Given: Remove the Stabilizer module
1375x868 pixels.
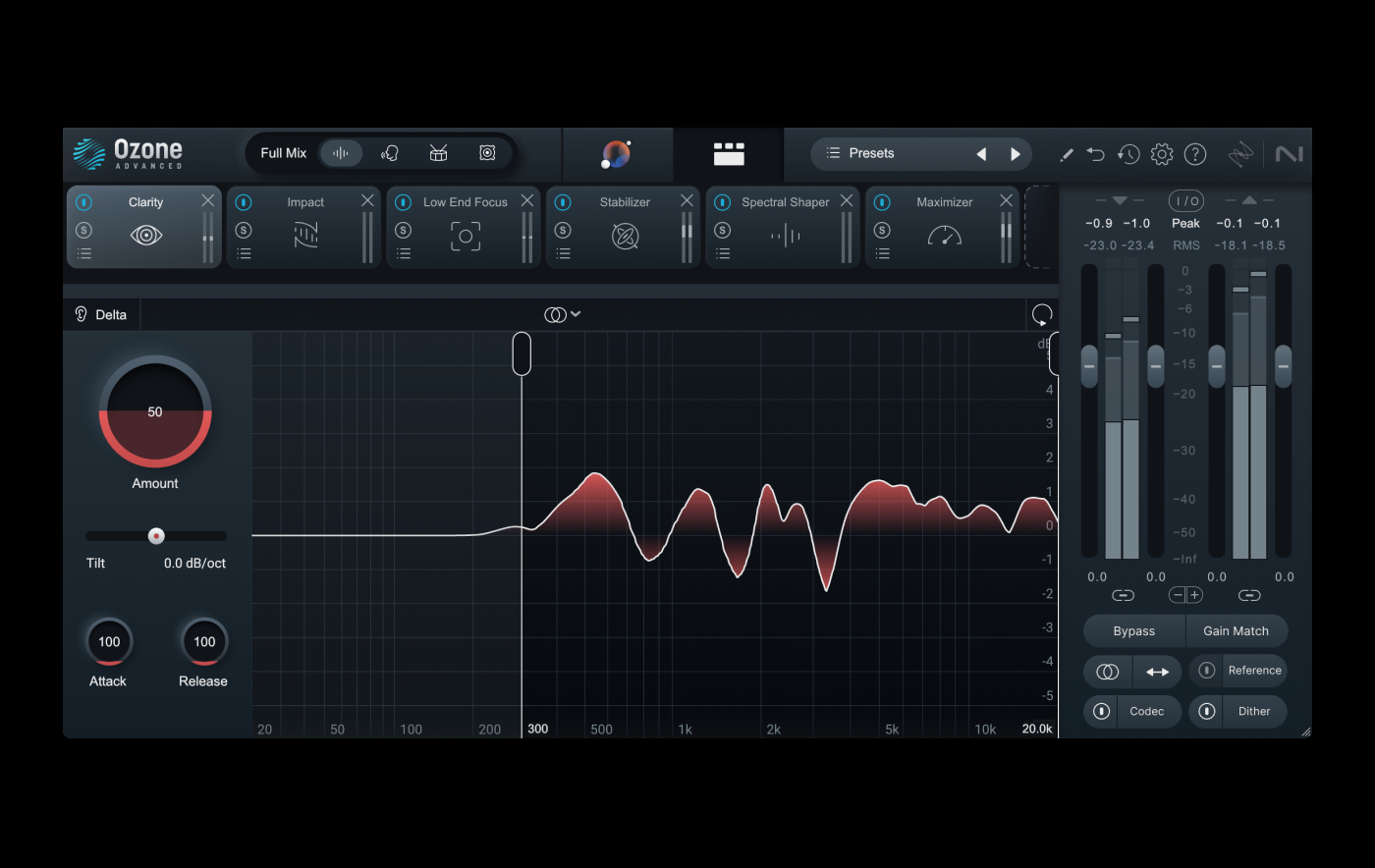Looking at the screenshot, I should pyautogui.click(x=687, y=200).
